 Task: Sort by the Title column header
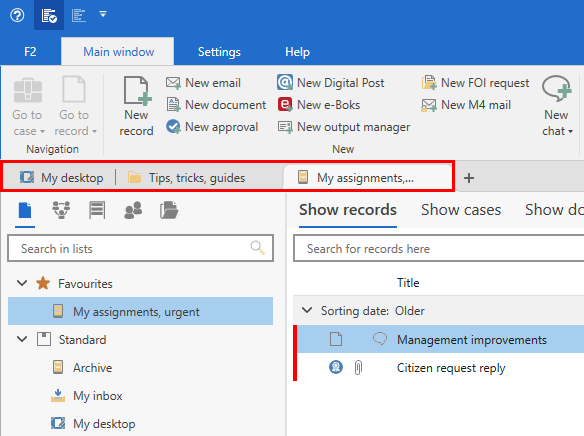[x=408, y=283]
